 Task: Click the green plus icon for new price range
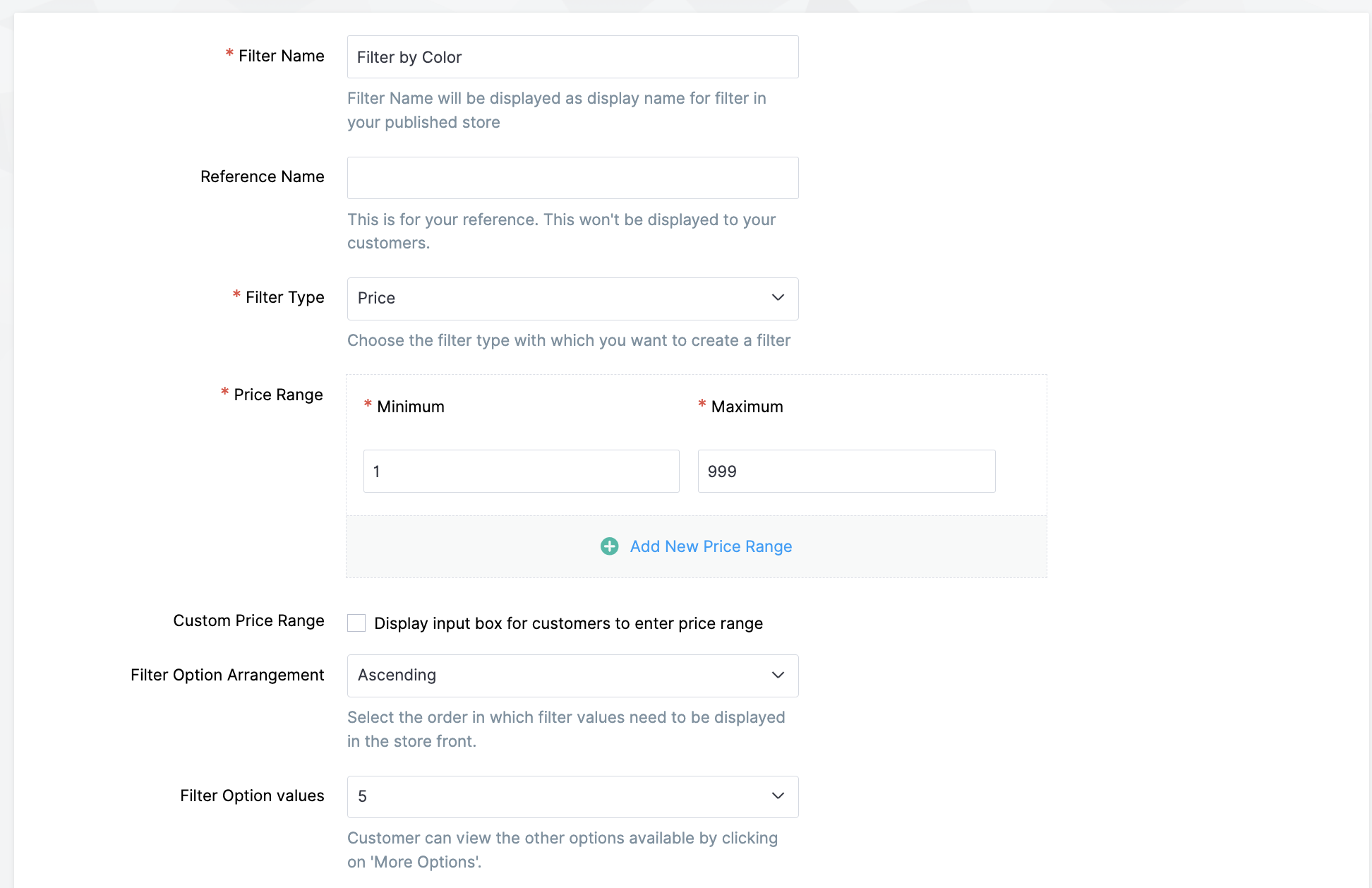point(609,546)
